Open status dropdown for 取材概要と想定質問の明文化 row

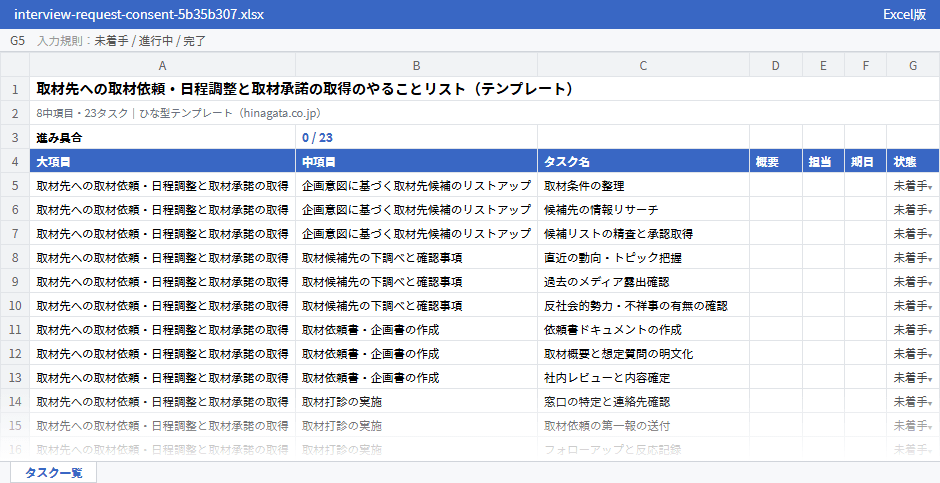pos(930,356)
